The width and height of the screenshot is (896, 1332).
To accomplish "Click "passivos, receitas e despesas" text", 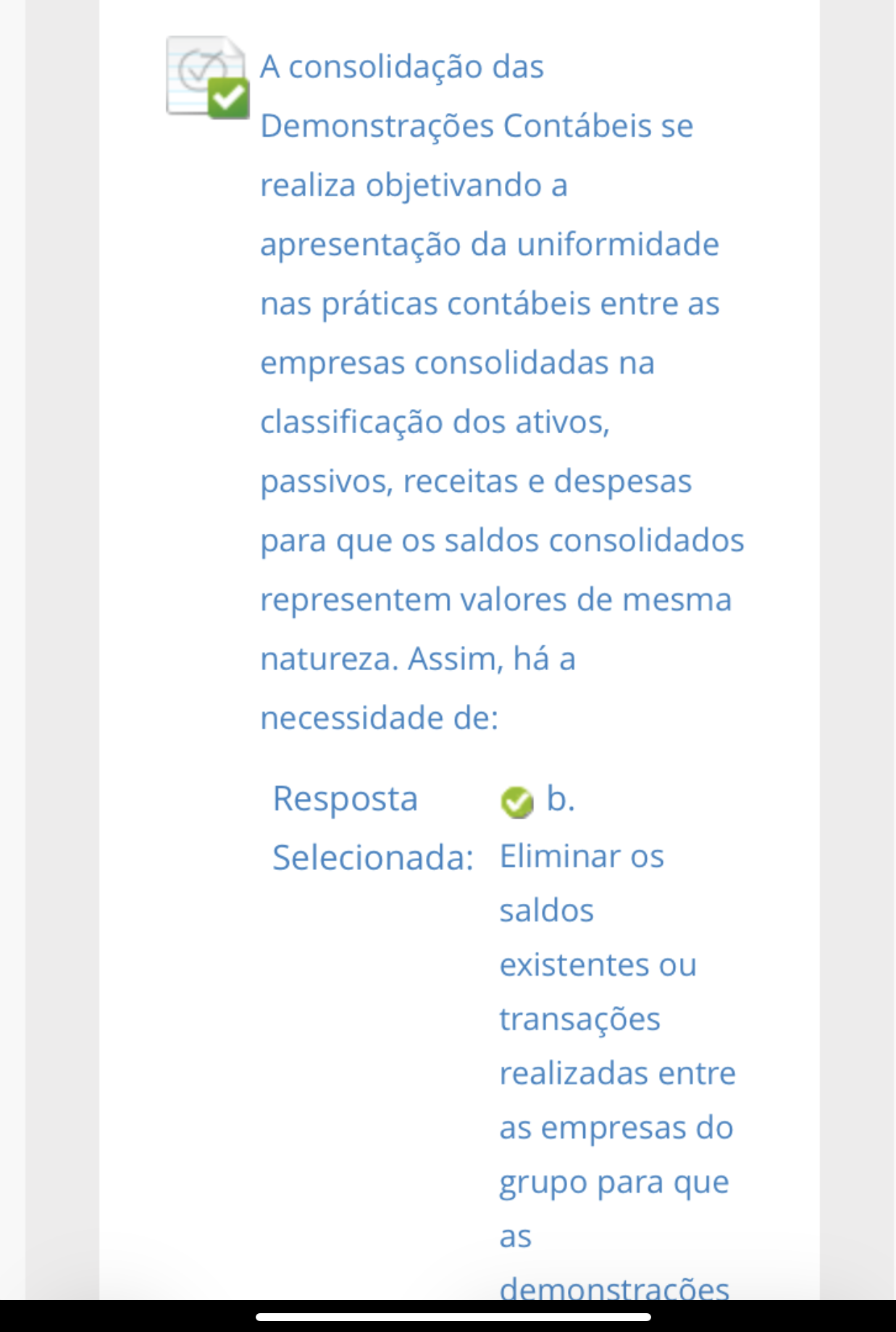I will click(476, 482).
